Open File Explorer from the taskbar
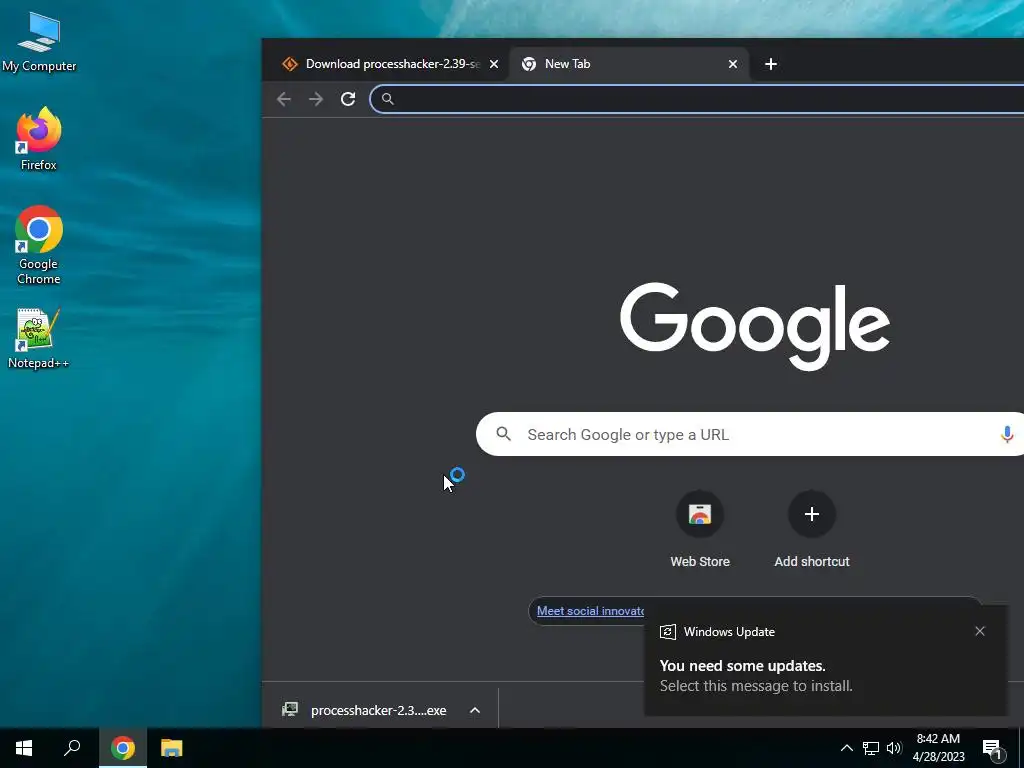Image resolution: width=1024 pixels, height=768 pixels. pos(172,748)
